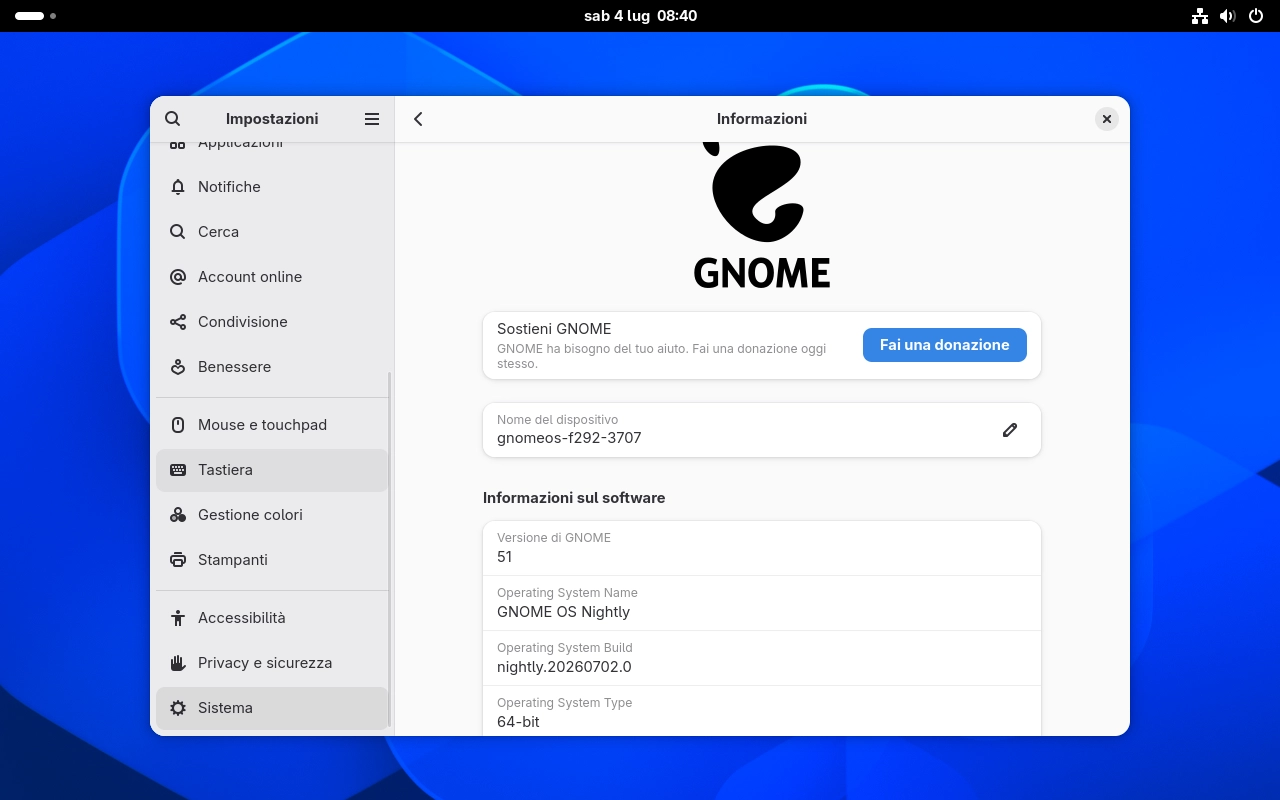The height and width of the screenshot is (800, 1280).
Task: Click the Impostazioni sidebar title
Action: [x=272, y=119]
